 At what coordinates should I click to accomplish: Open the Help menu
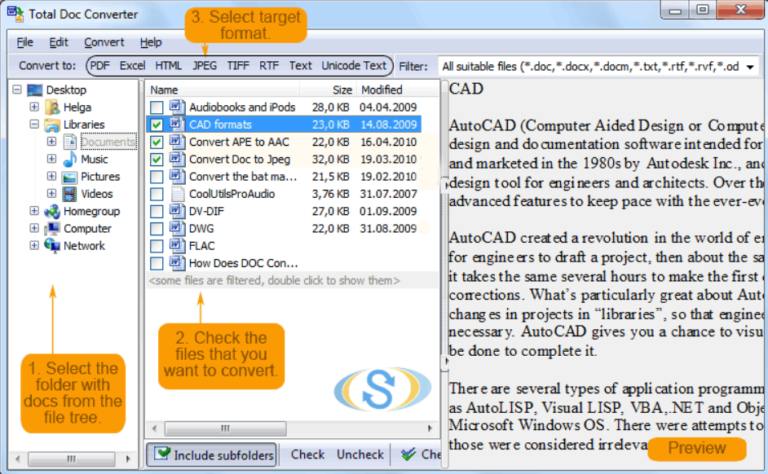coord(151,43)
